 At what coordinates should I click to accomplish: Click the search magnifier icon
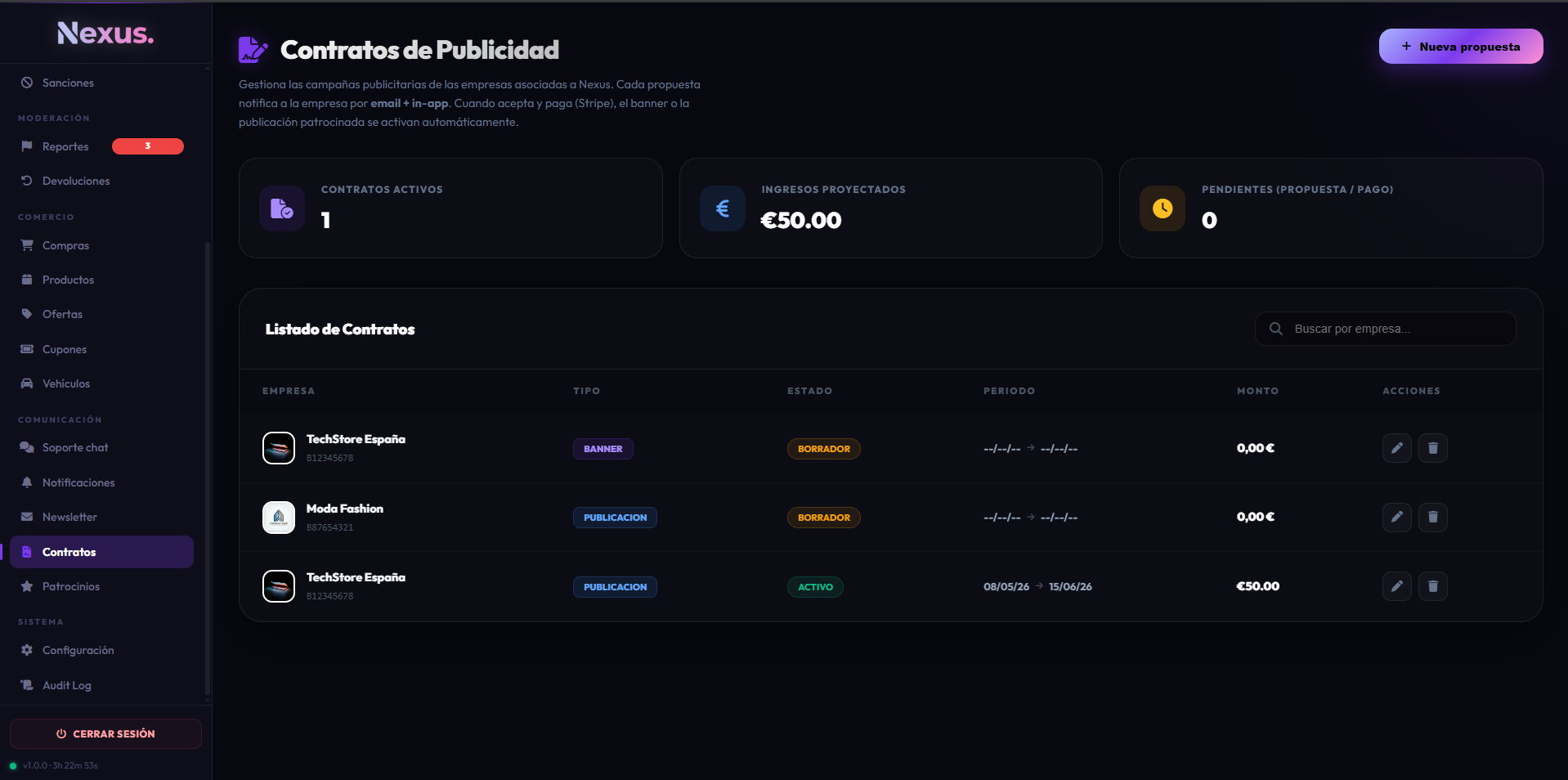pos(1276,329)
